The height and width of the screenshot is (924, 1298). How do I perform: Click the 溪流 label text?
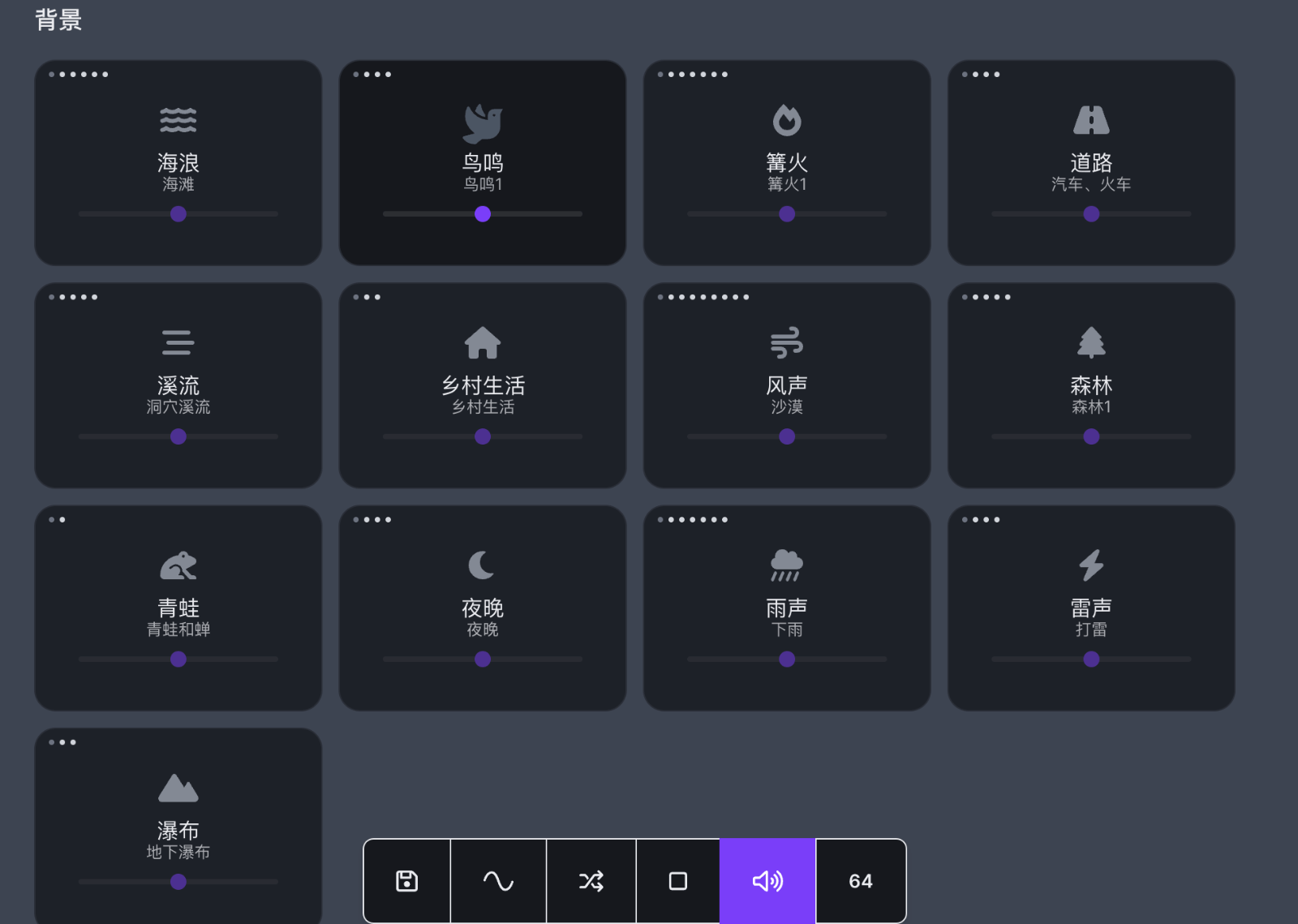point(178,385)
